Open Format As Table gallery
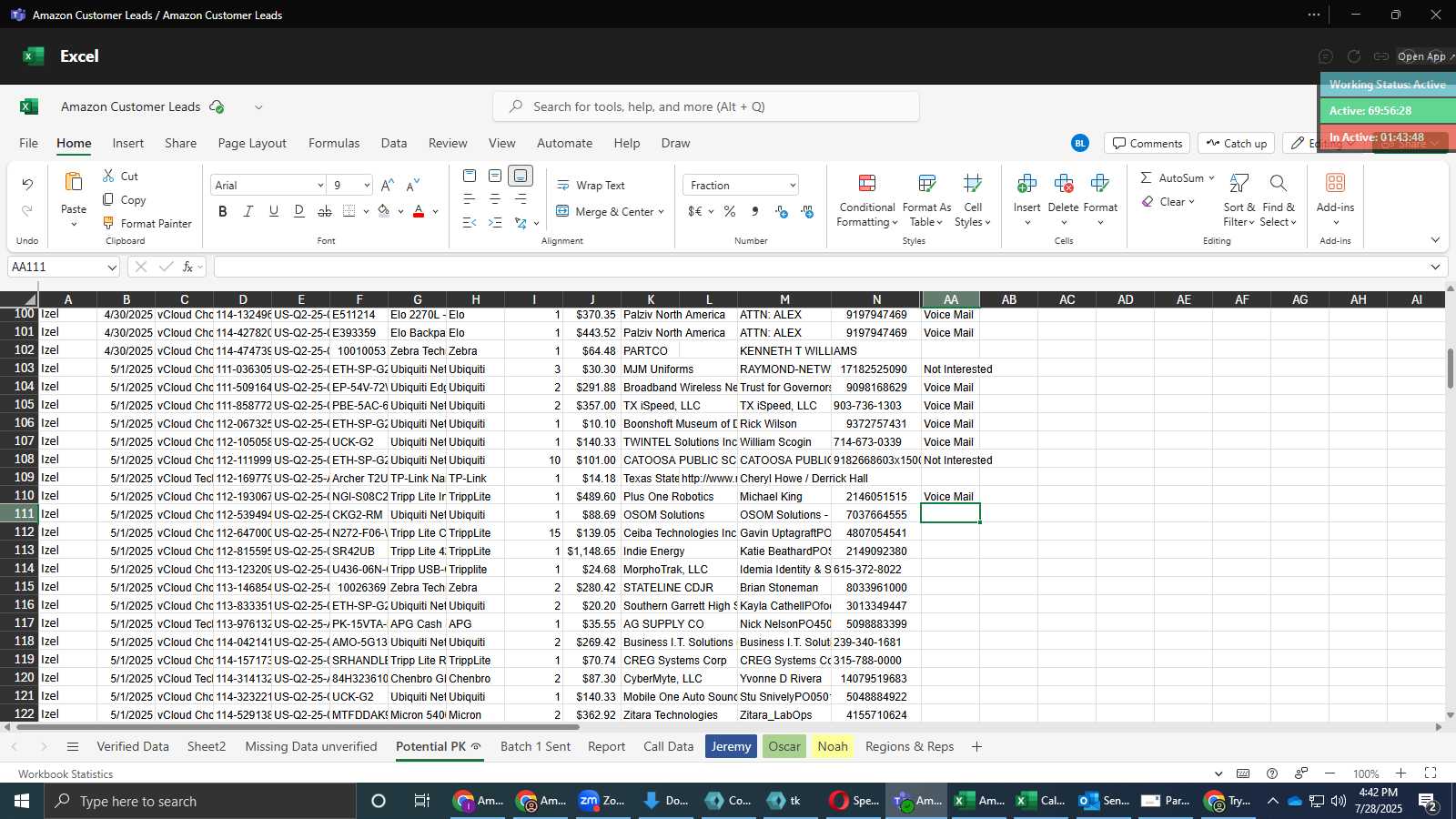This screenshot has width=1456, height=819. click(x=926, y=201)
